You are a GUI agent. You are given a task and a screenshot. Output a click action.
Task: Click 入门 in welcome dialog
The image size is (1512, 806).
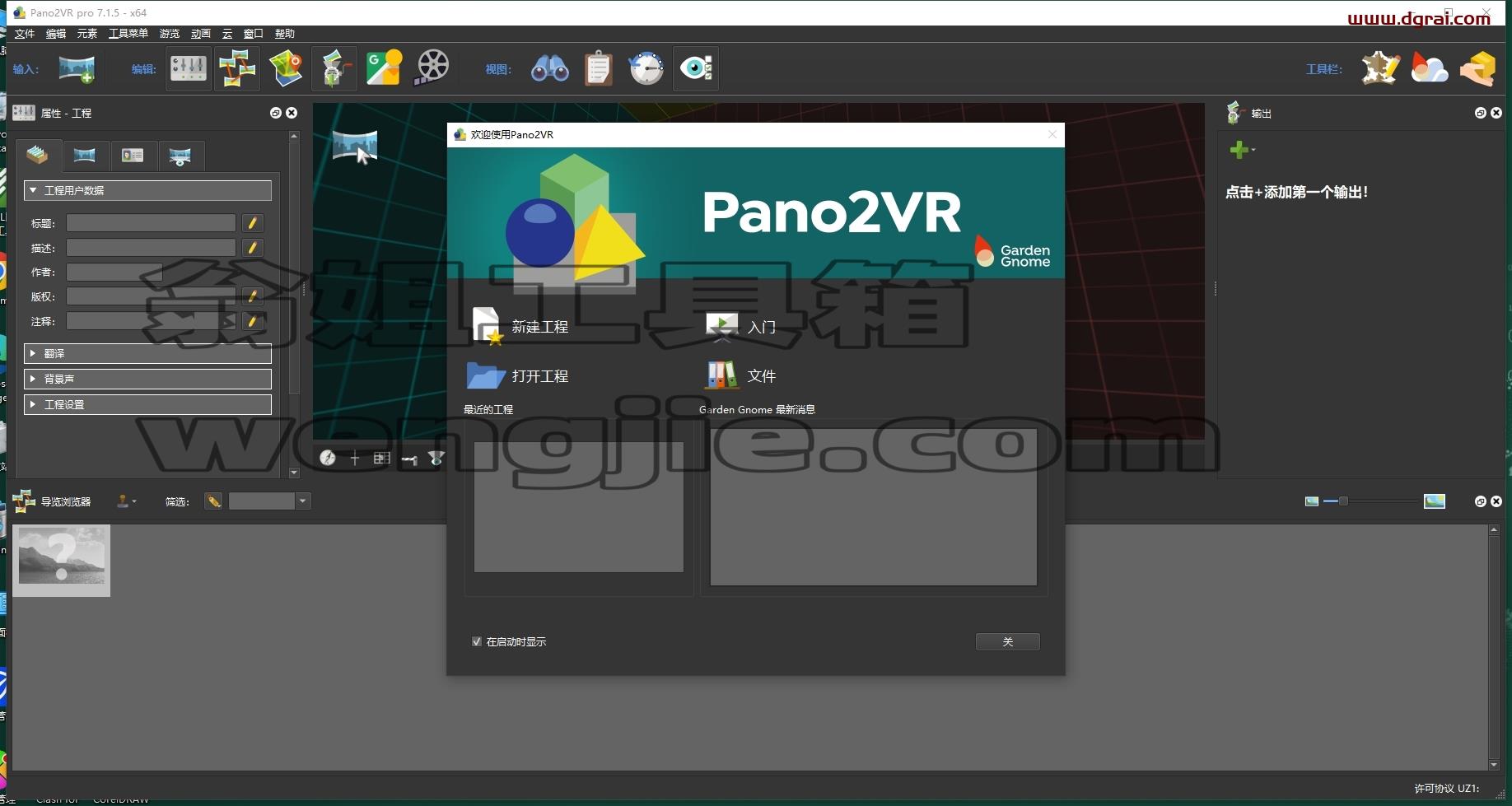coord(741,327)
